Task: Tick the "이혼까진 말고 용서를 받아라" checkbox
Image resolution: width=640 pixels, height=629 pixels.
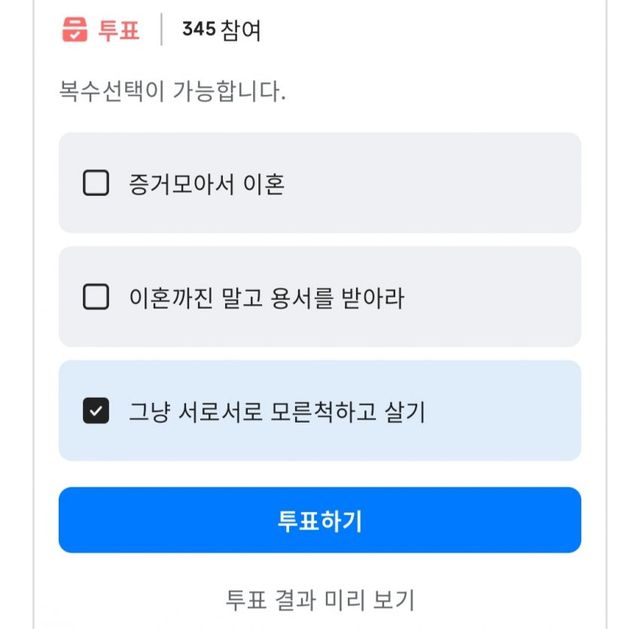Action: coord(96,297)
